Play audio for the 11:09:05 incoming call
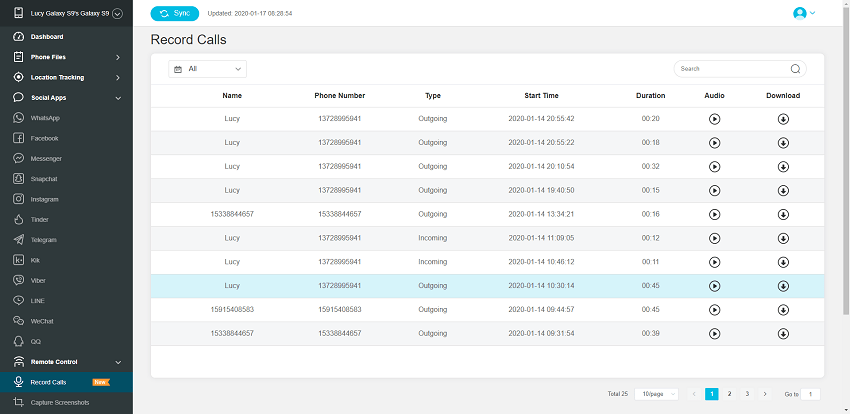Screen dimensions: 850x414 tap(714, 238)
